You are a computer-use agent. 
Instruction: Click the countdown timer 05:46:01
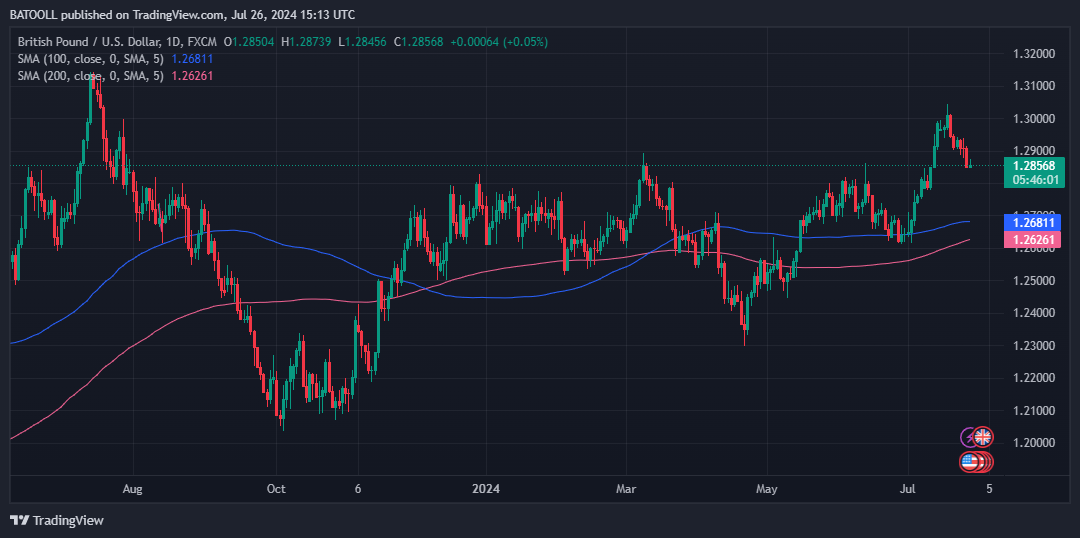[1035, 180]
